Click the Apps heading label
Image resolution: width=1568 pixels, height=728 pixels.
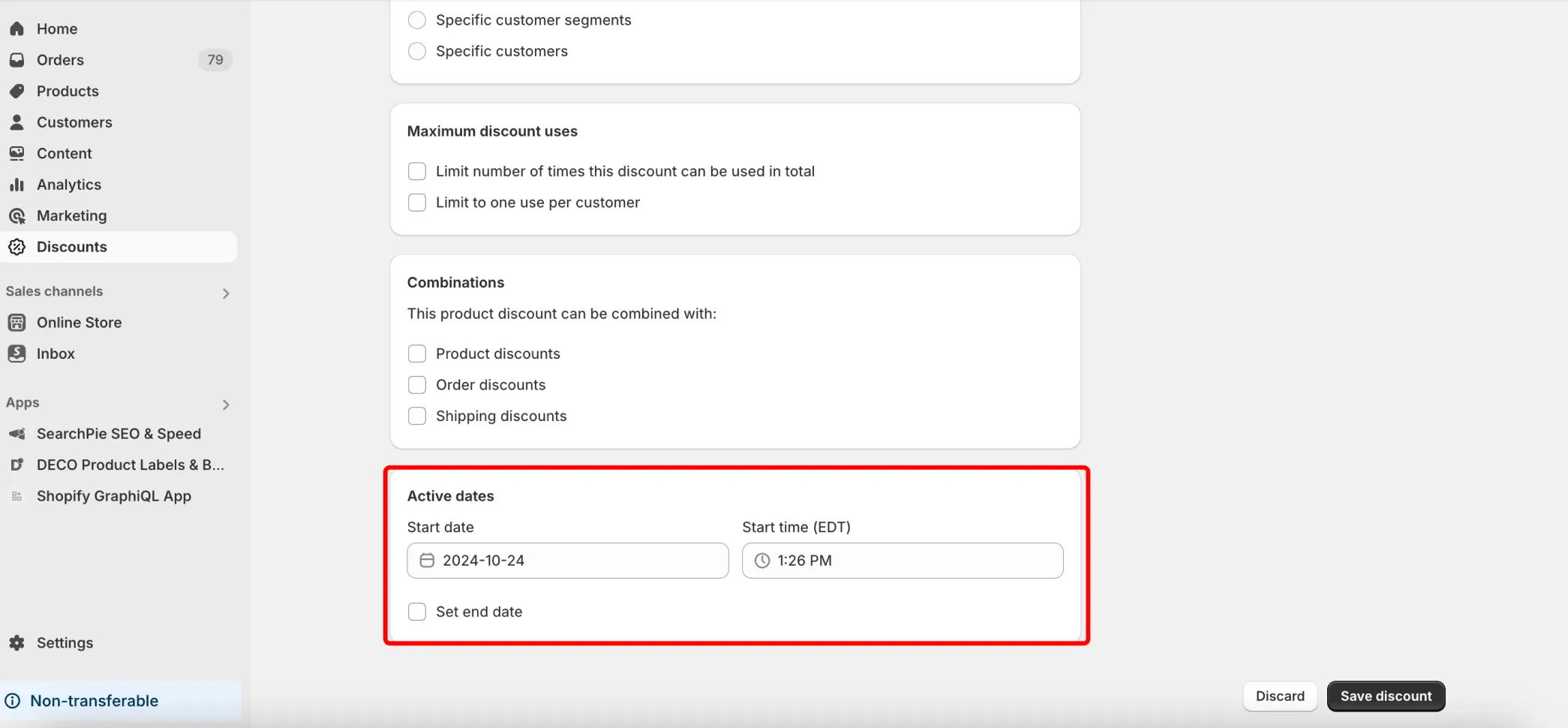(23, 403)
